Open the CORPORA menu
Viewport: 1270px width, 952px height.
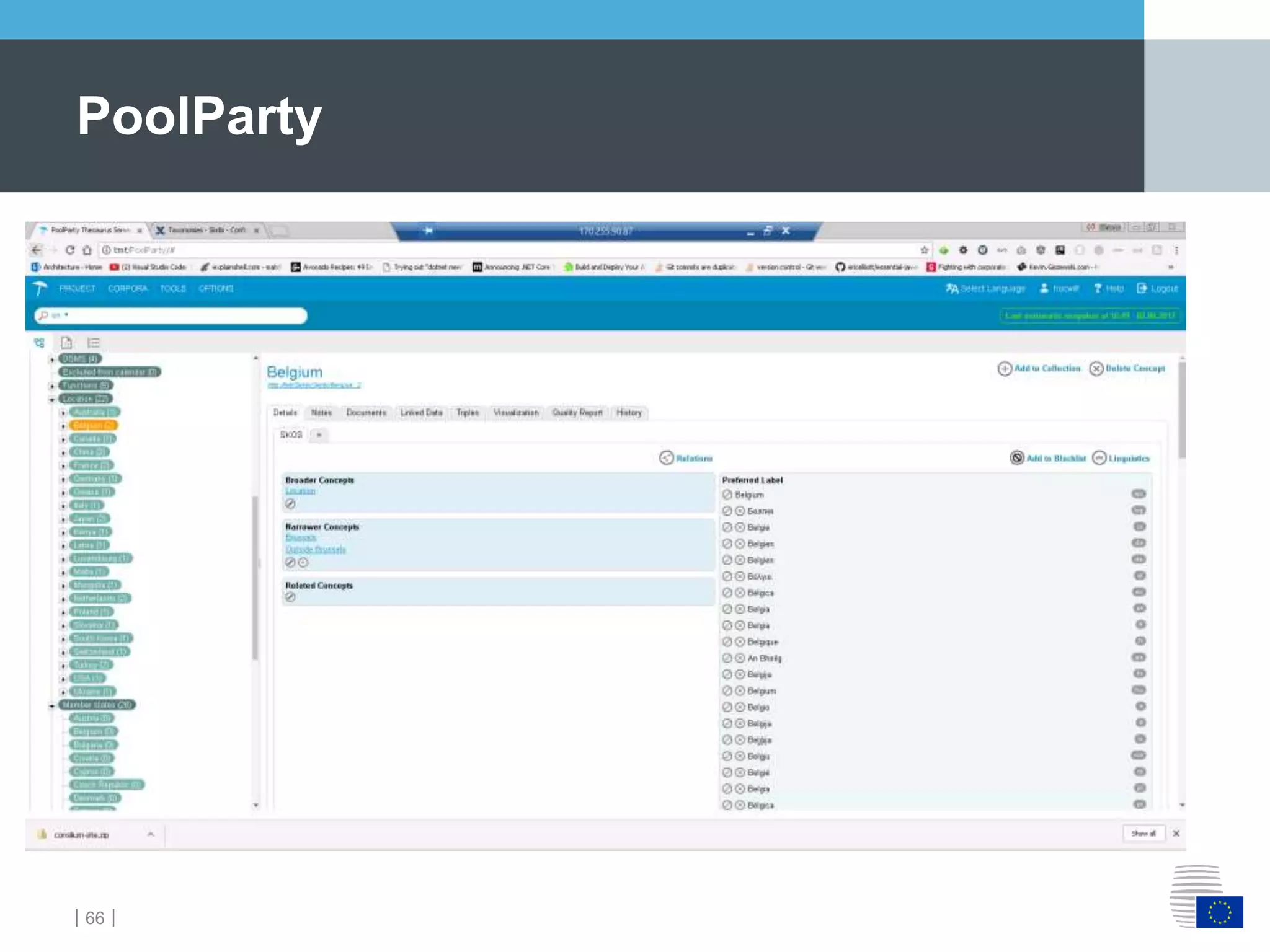[x=128, y=289]
